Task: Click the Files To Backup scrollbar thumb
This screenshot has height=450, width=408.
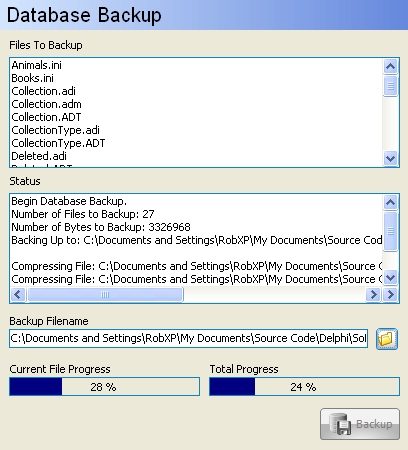Action: 390,86
